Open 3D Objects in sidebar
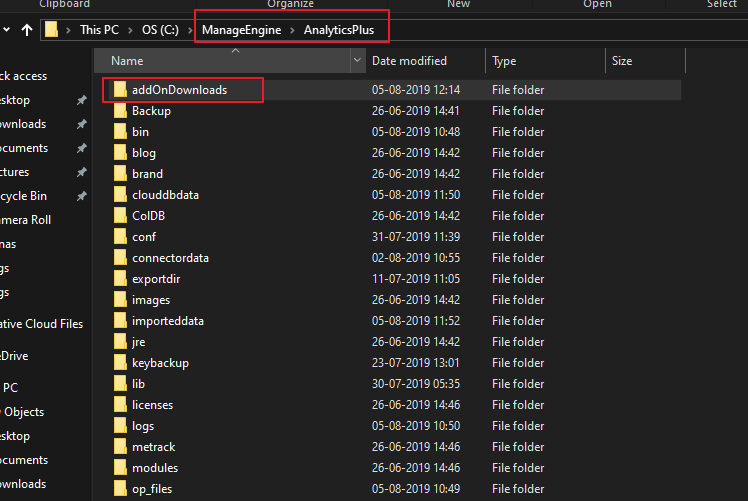Screen dimensions: 748x501 (x=22, y=412)
